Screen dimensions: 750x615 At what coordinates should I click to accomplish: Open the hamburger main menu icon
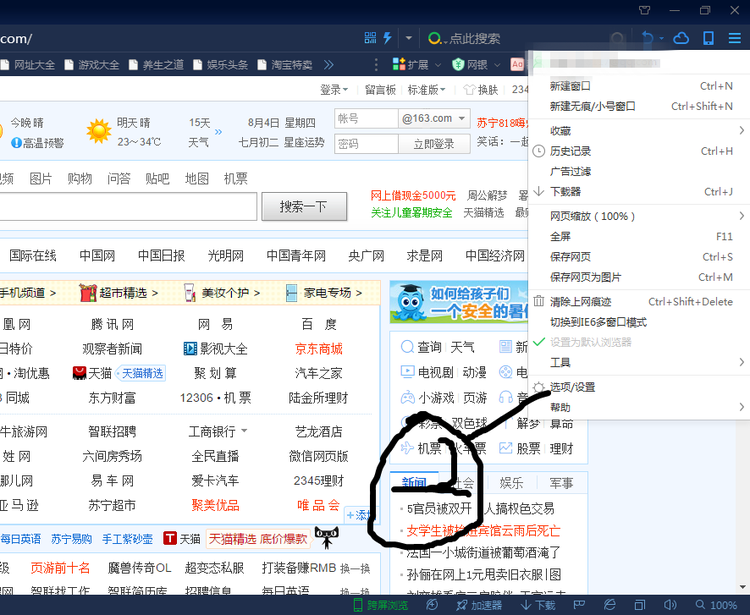click(735, 38)
